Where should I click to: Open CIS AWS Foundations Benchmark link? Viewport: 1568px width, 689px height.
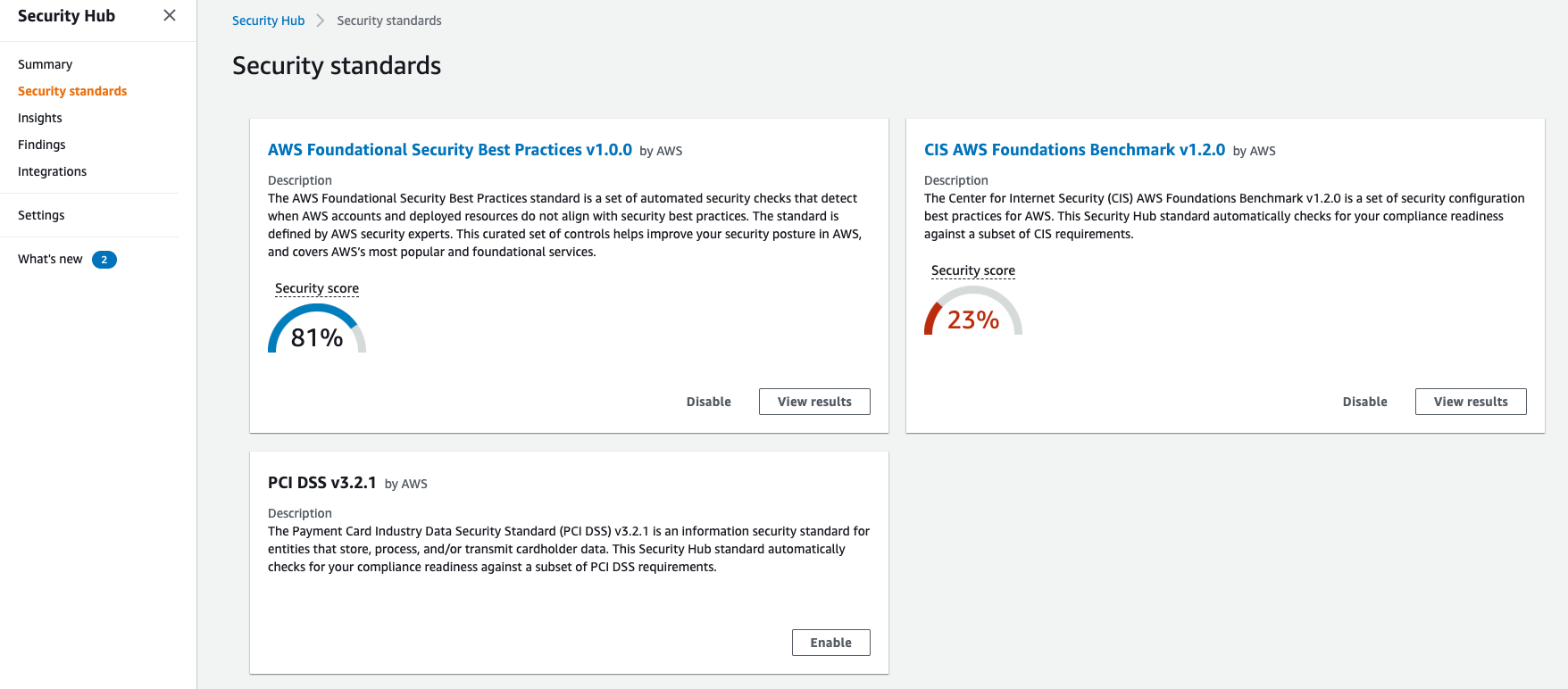(x=1074, y=150)
